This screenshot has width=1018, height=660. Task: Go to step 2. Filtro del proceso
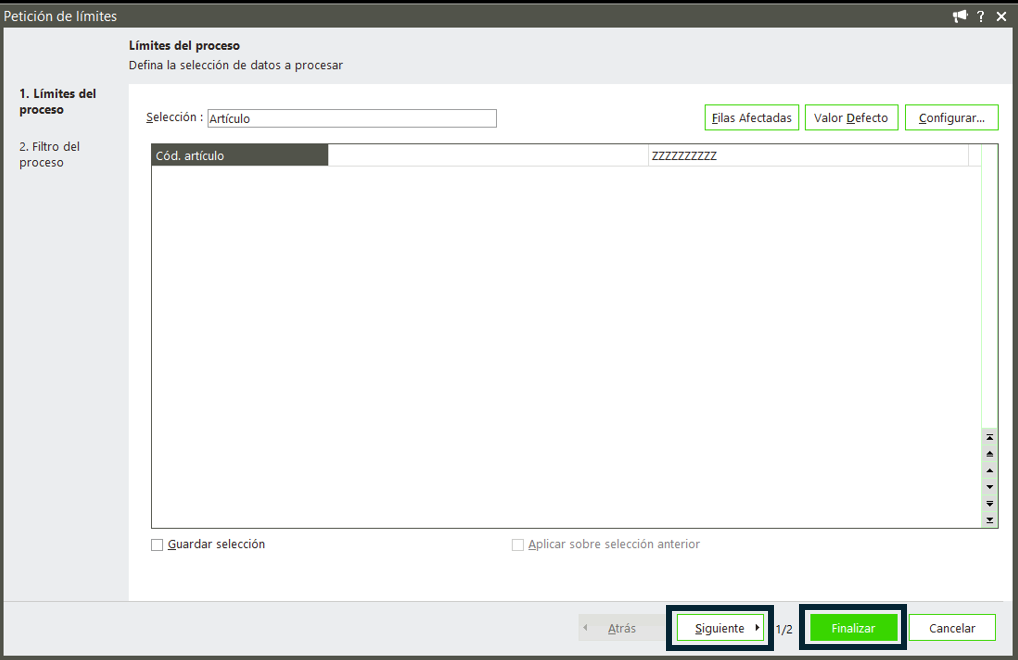[49, 154]
